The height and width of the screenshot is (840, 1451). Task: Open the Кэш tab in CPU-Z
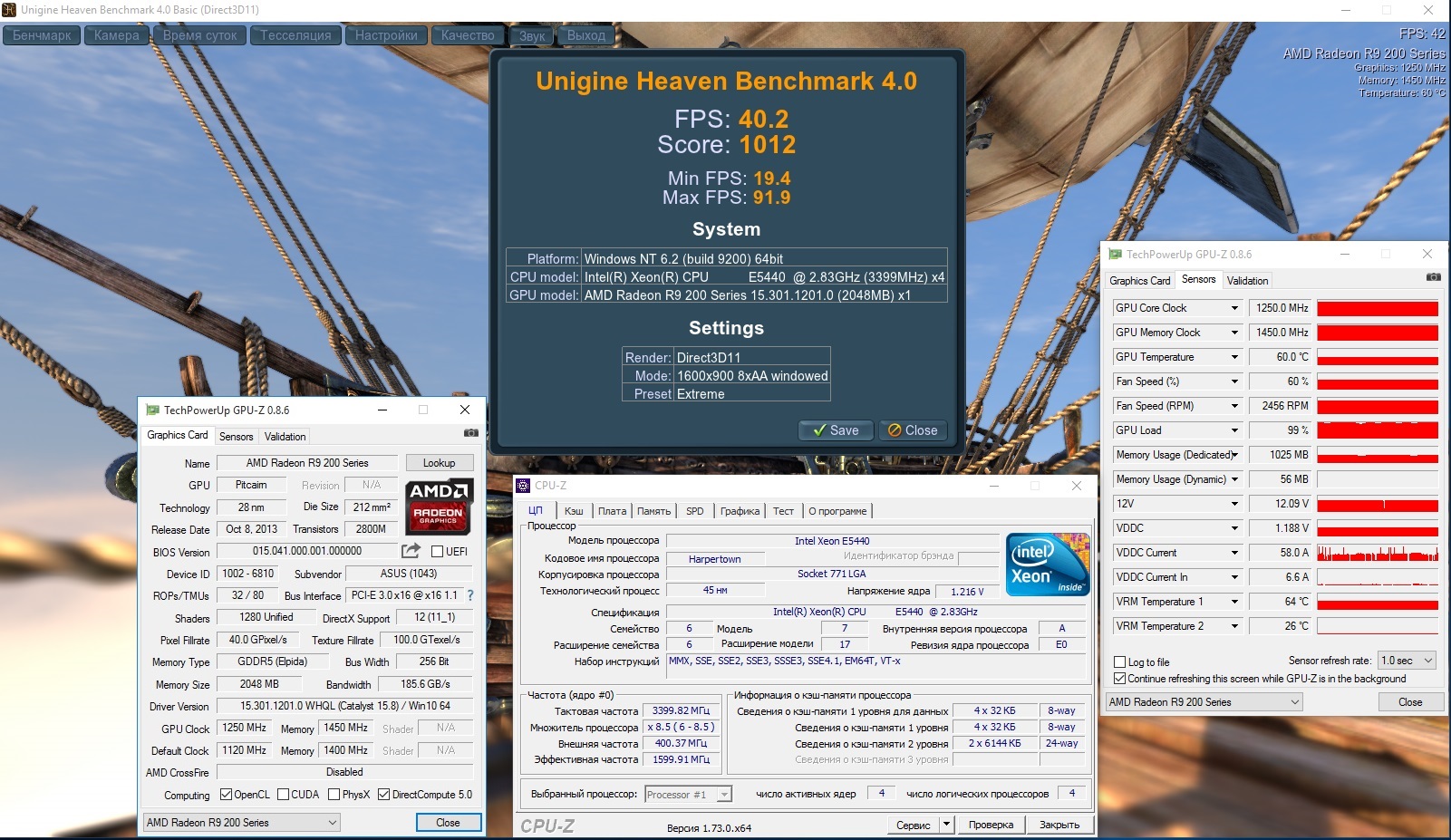pos(574,511)
